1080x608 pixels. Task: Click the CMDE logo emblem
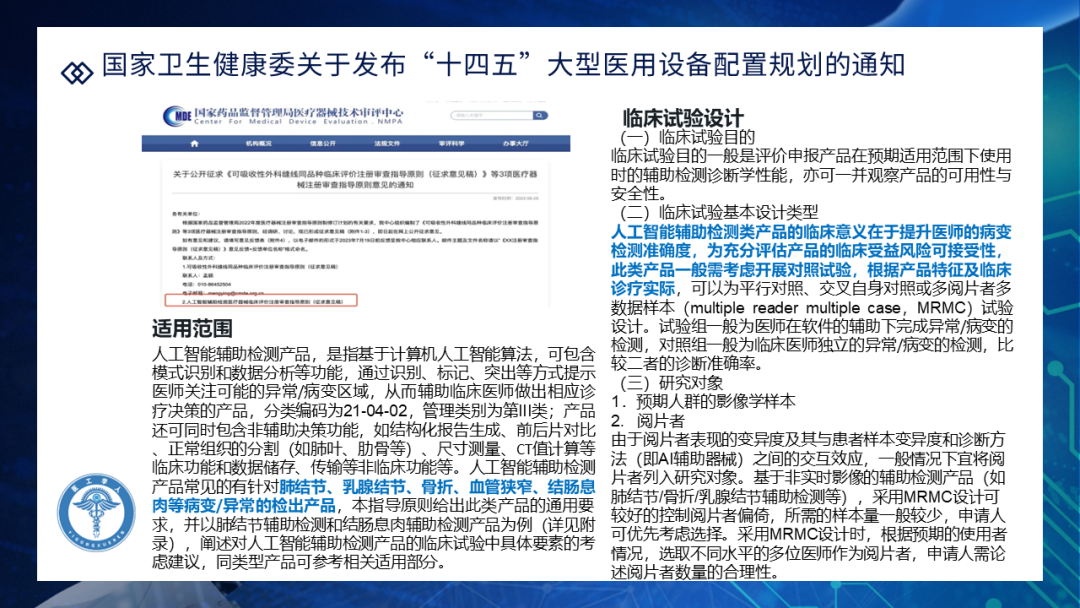coord(177,116)
